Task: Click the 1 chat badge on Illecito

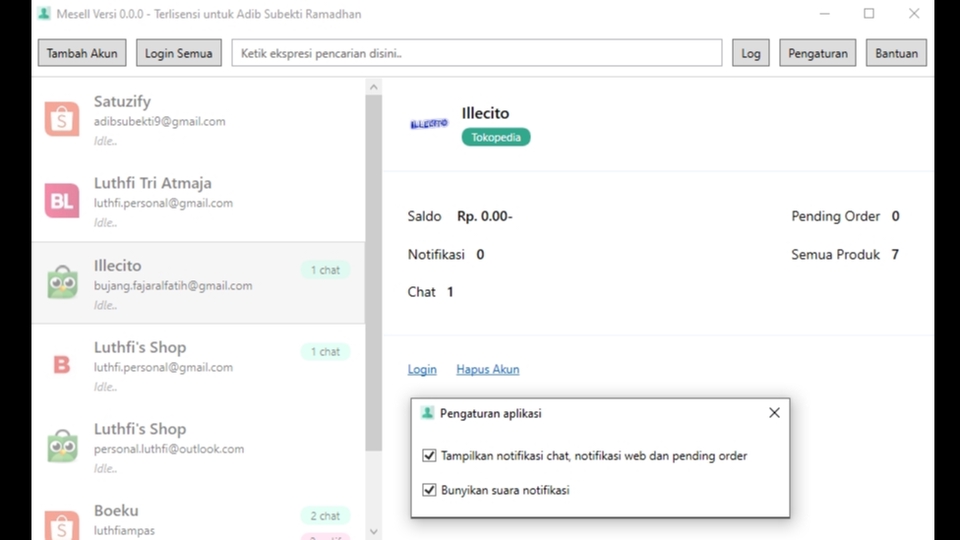Action: (325, 270)
